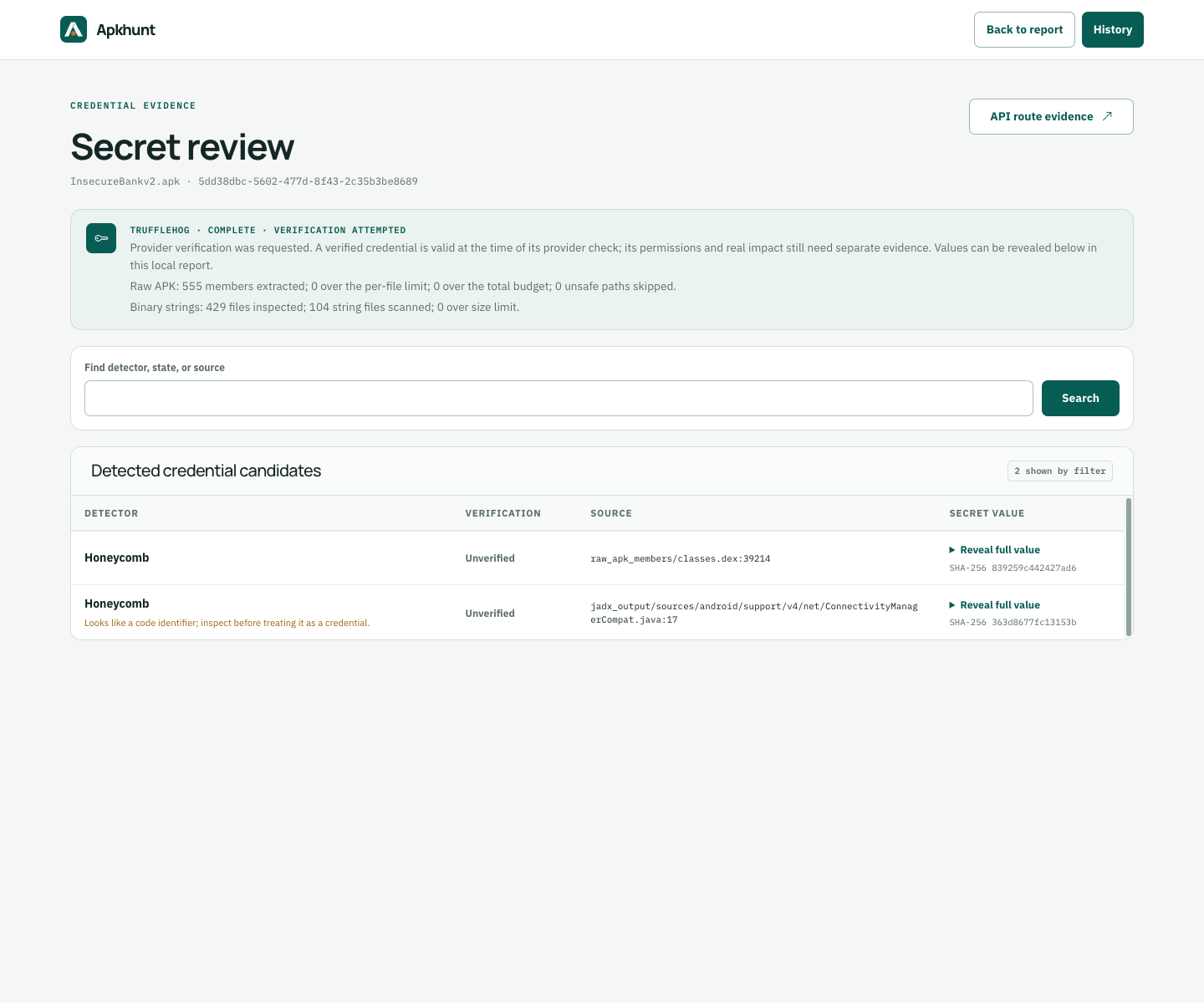Image resolution: width=1204 pixels, height=1003 pixels.
Task: Click the SHA-256 363d8677fc13153b hash
Action: pos(1013,623)
